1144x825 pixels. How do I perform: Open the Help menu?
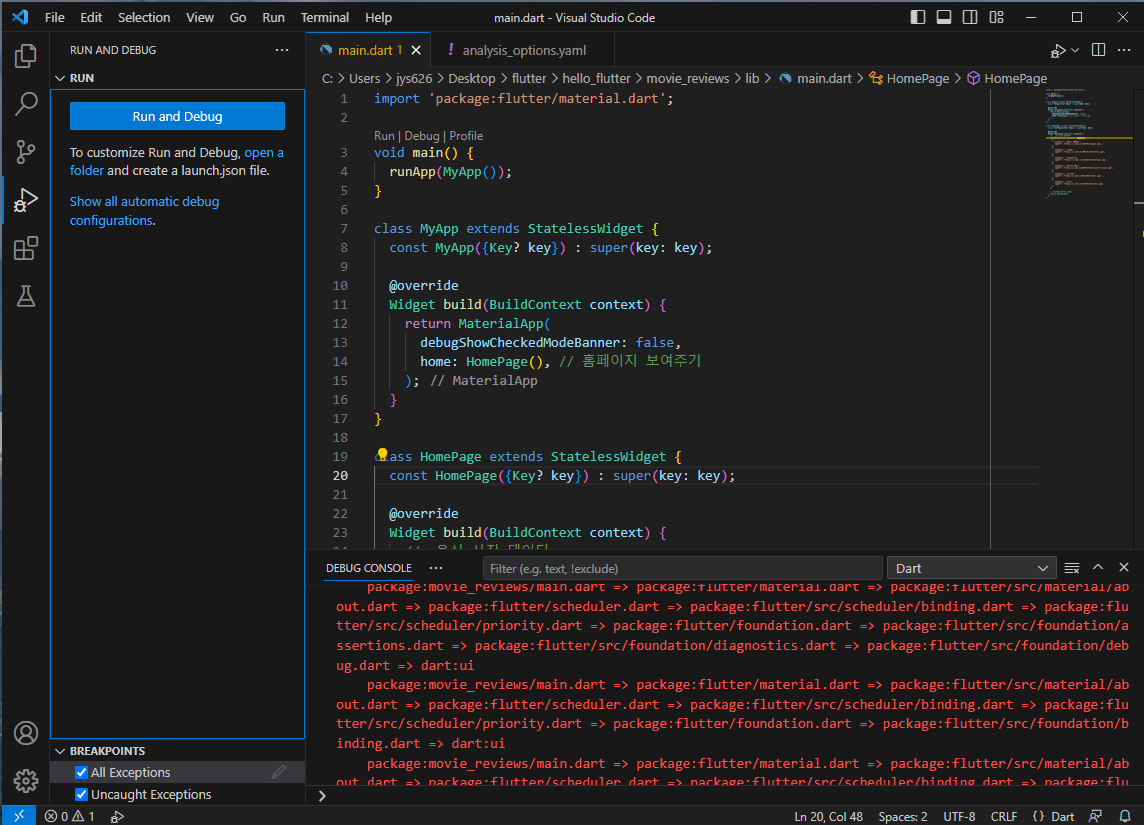click(x=378, y=18)
